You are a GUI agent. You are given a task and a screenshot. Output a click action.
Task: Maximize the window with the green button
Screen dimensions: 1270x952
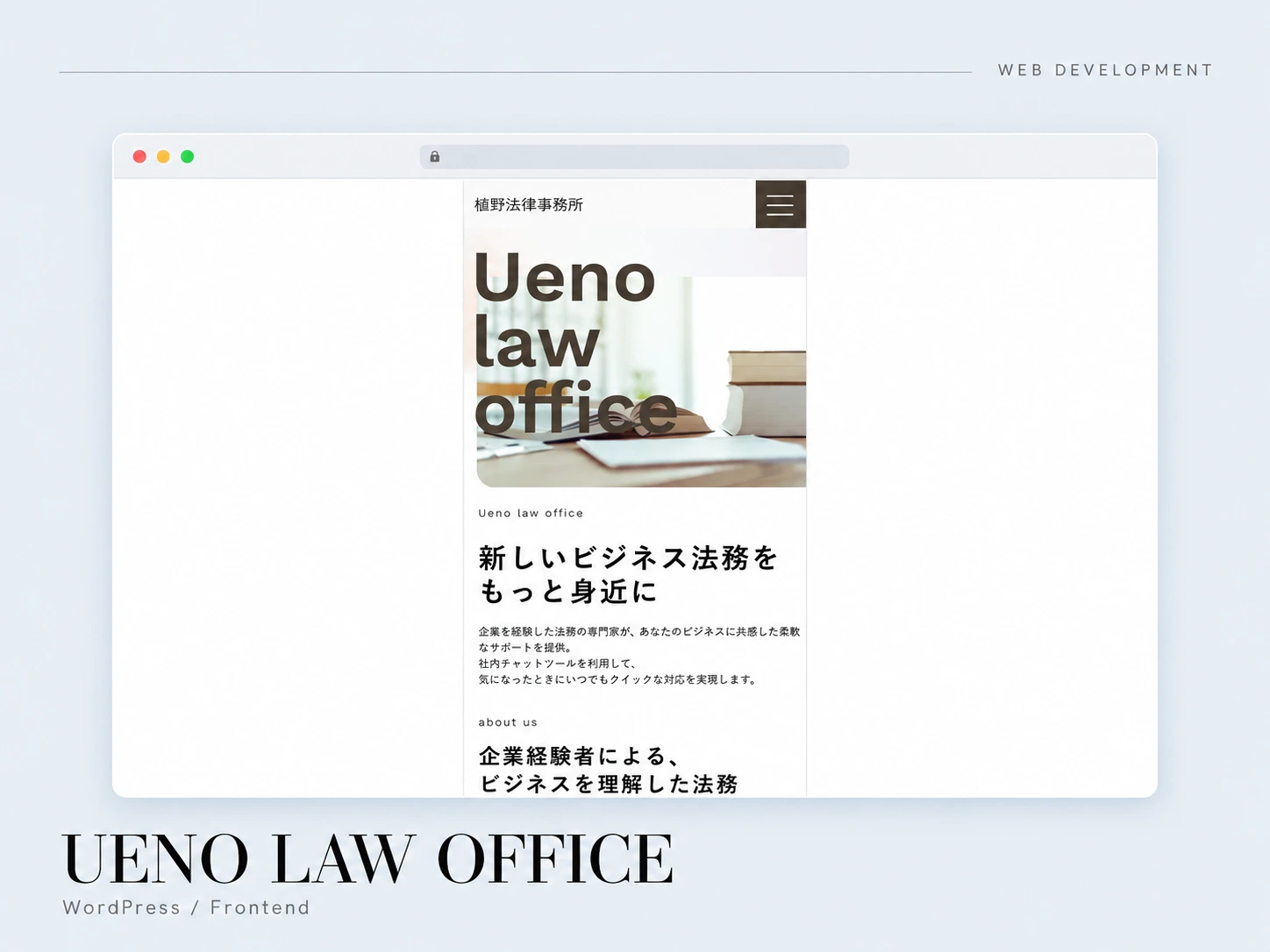point(187,157)
